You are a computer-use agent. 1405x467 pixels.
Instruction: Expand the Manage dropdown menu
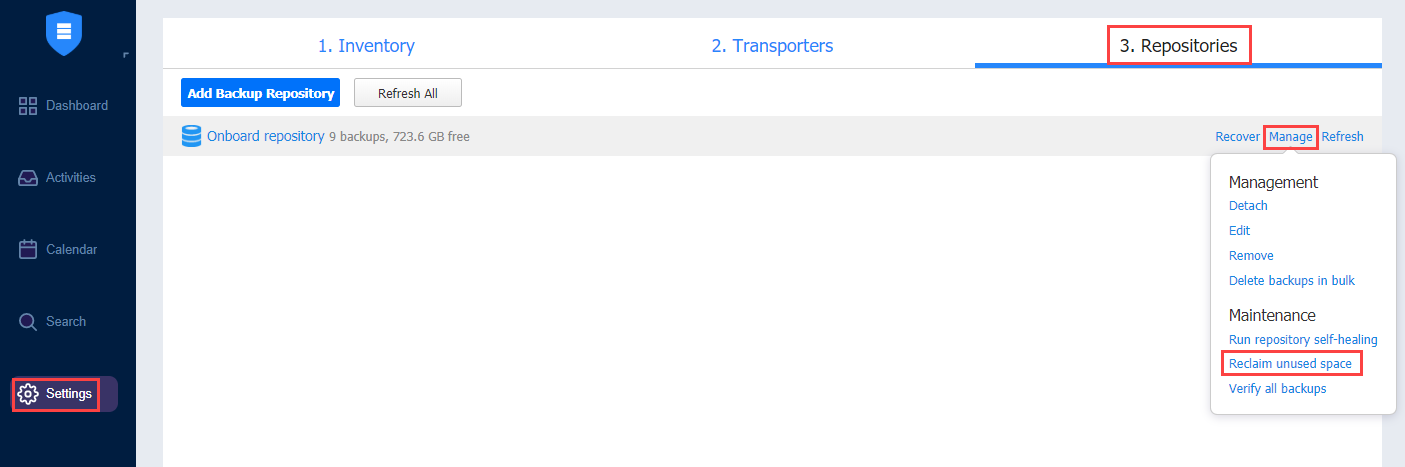click(1291, 137)
